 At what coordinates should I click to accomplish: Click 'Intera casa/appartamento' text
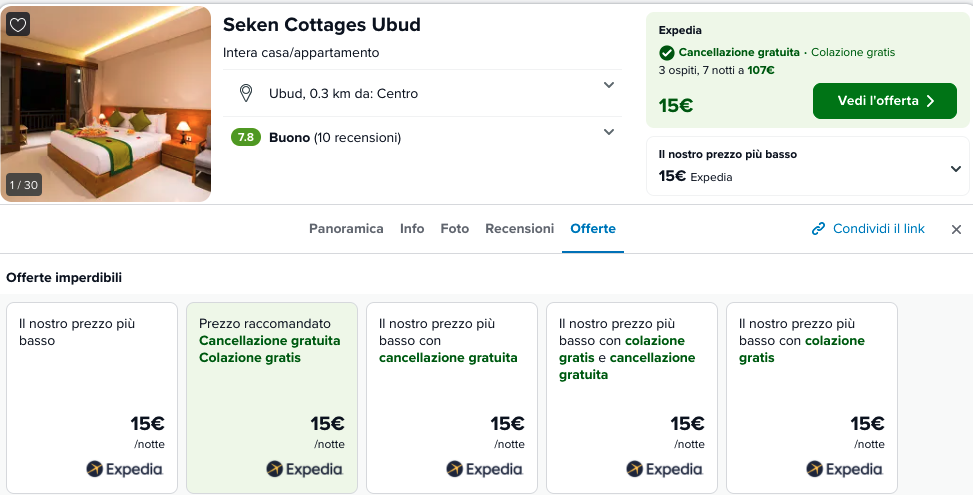(x=301, y=53)
